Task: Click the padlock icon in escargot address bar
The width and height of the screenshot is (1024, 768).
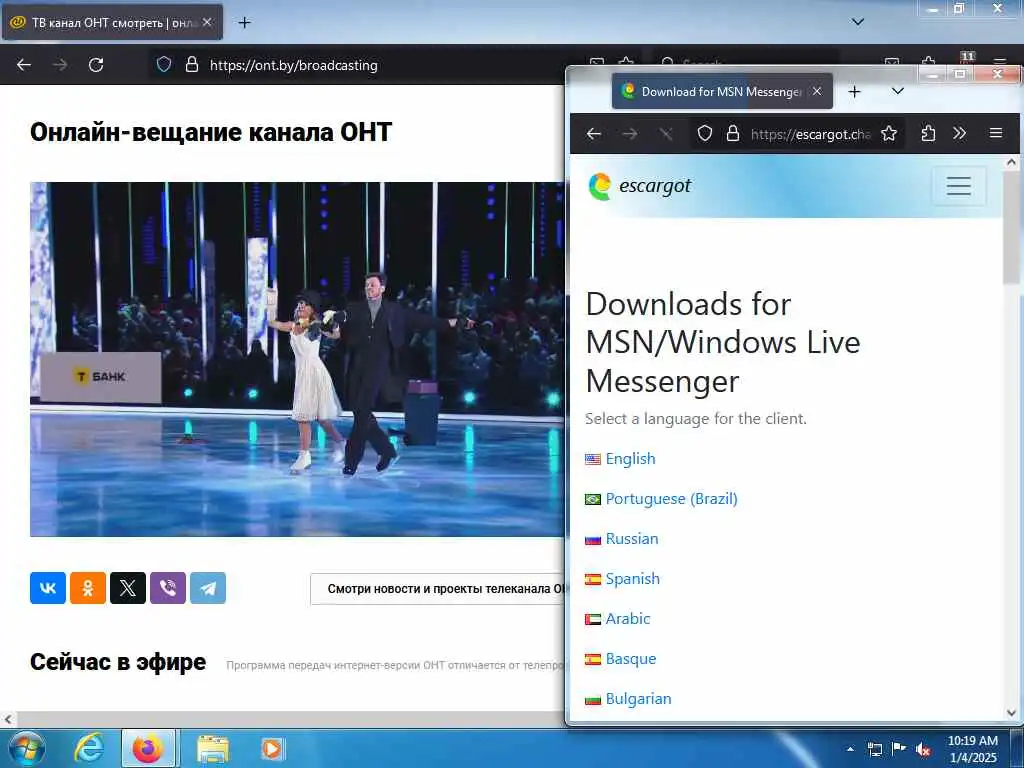Action: point(733,134)
